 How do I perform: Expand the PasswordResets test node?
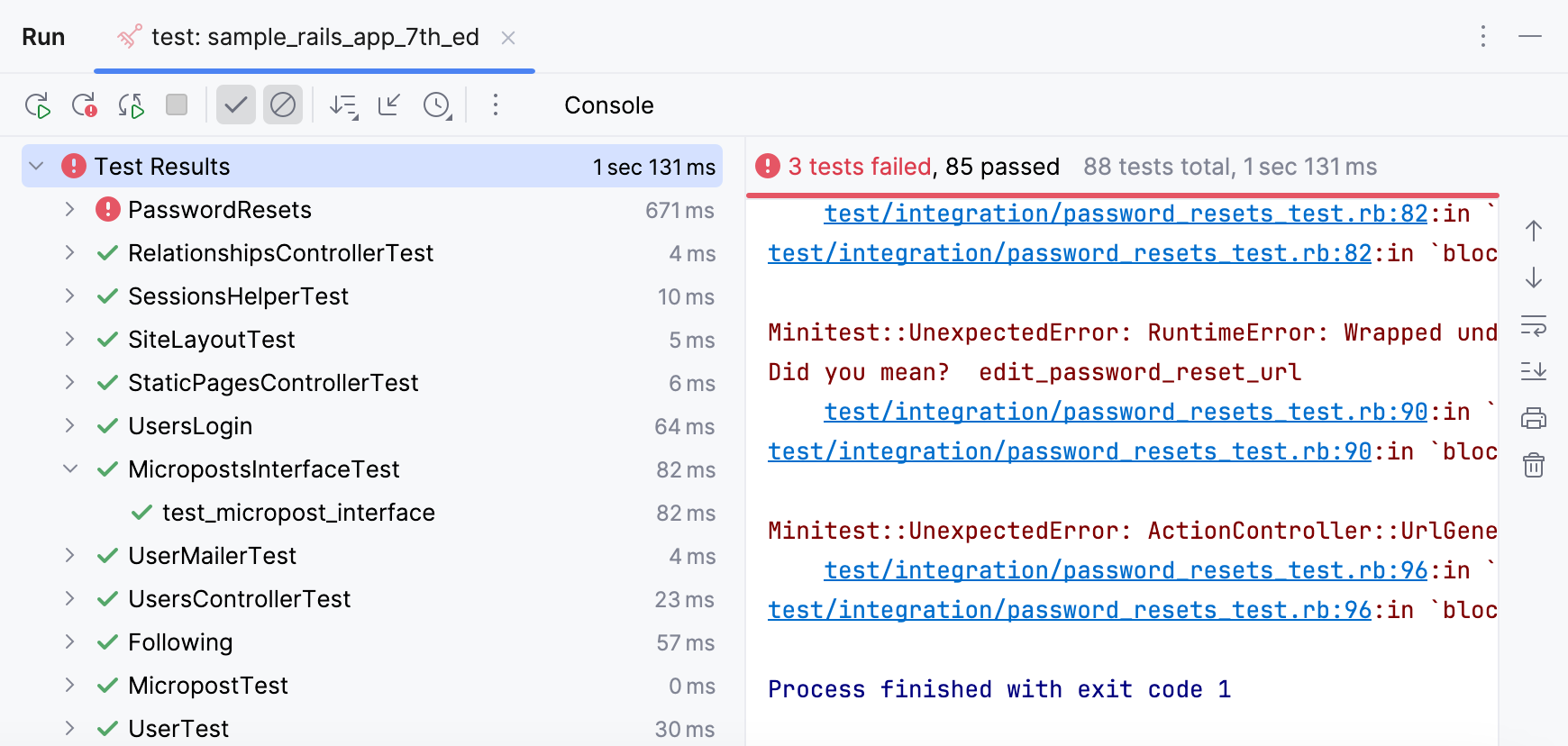(x=69, y=210)
